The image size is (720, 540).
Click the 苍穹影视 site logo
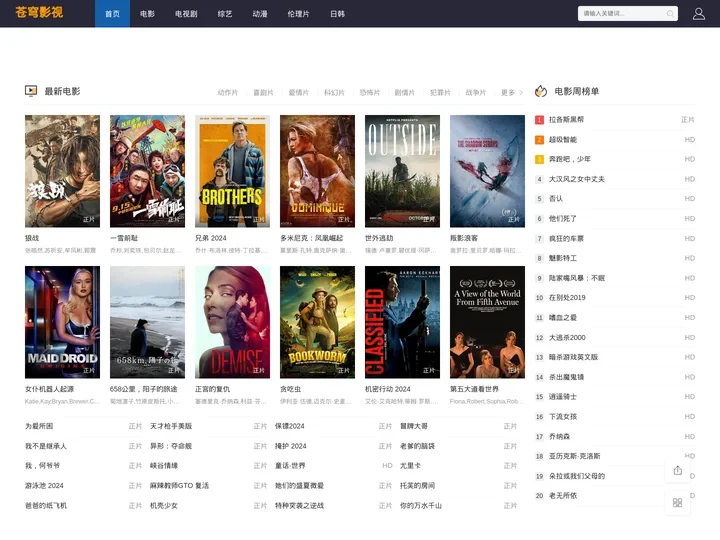(x=39, y=12)
